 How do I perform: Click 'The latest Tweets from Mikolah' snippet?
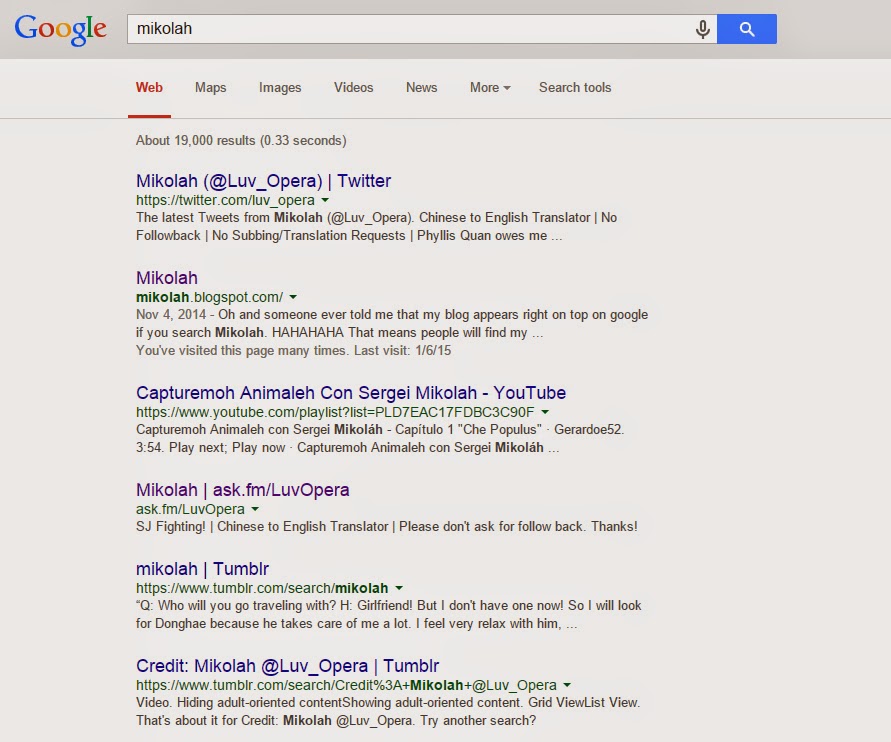point(376,227)
